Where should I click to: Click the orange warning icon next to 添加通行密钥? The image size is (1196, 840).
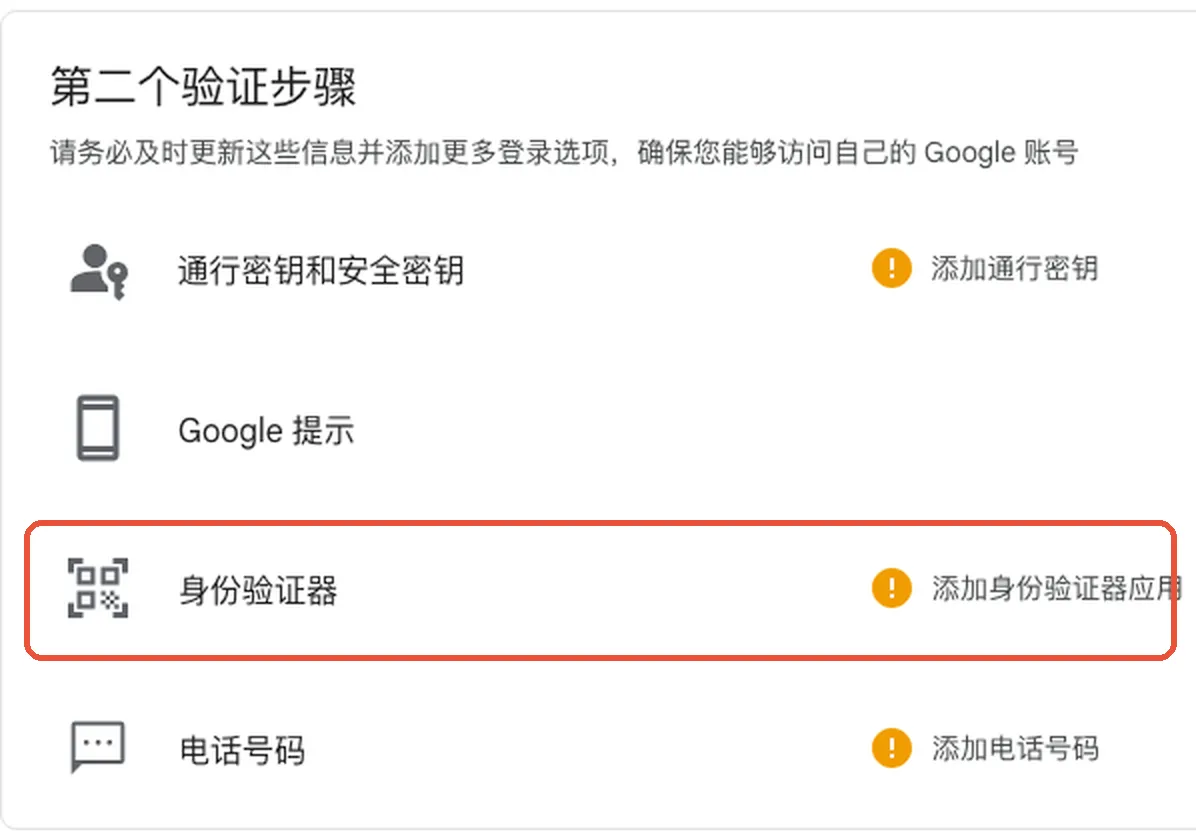pyautogui.click(x=892, y=269)
